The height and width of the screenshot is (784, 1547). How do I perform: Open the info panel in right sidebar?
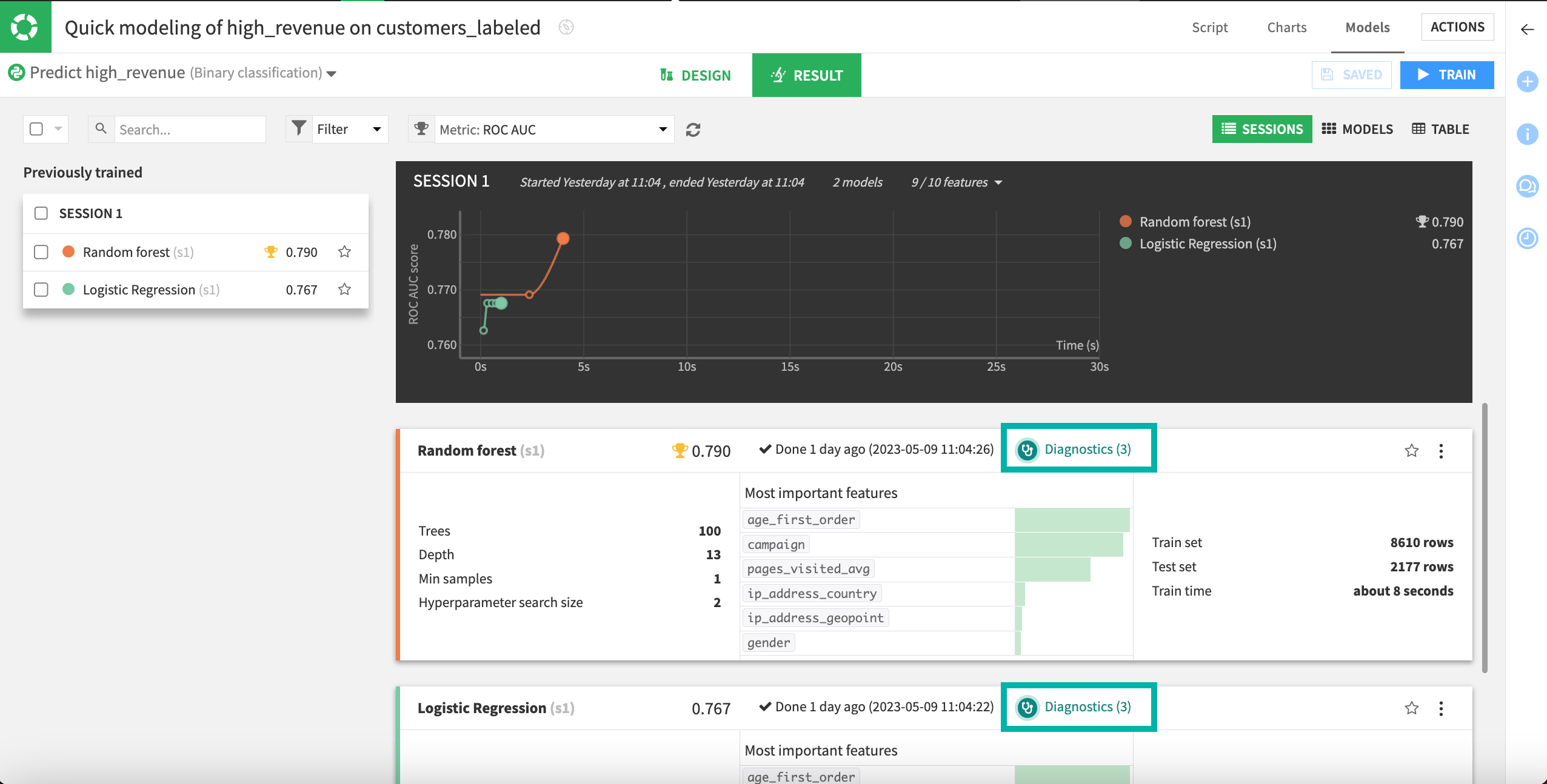[1527, 135]
